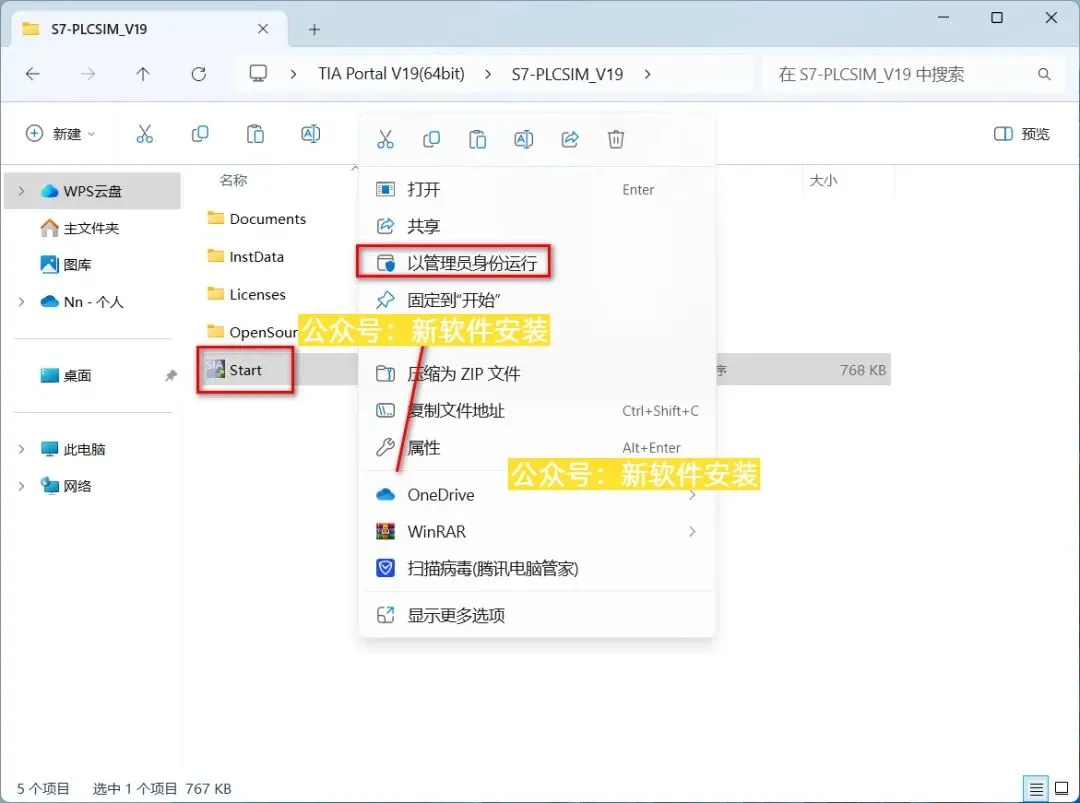Image resolution: width=1080 pixels, height=803 pixels.
Task: Open the WinRAR submenu arrow
Action: coord(692,532)
